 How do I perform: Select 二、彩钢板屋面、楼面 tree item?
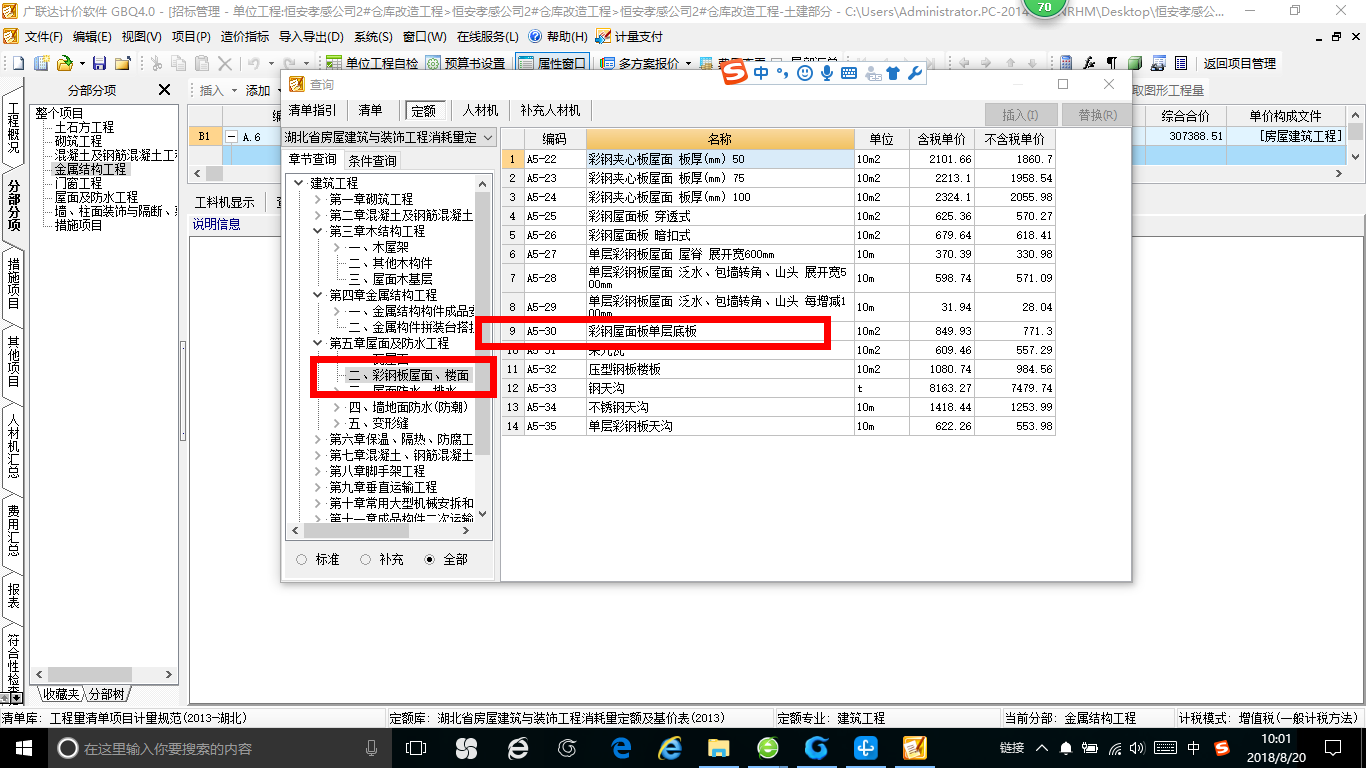coord(408,375)
